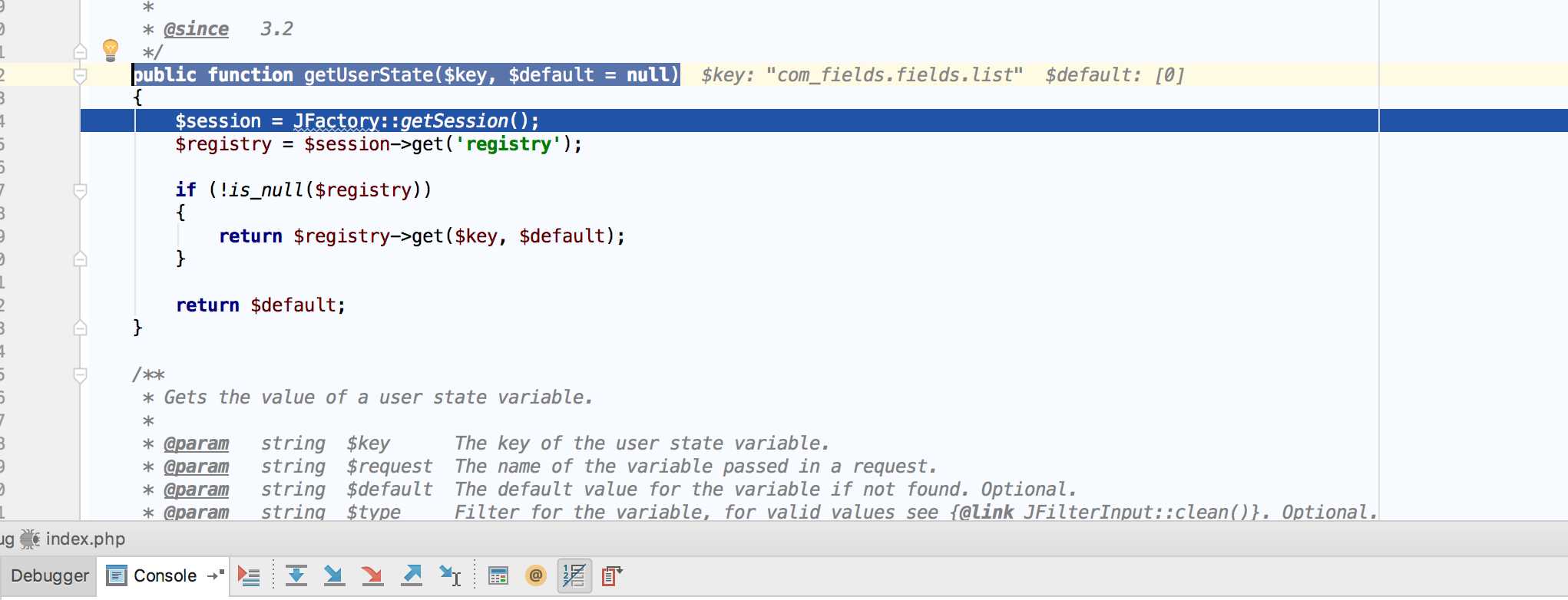Click the 'return $default;' statement
Image resolution: width=1568 pixels, height=600 pixels.
261,305
